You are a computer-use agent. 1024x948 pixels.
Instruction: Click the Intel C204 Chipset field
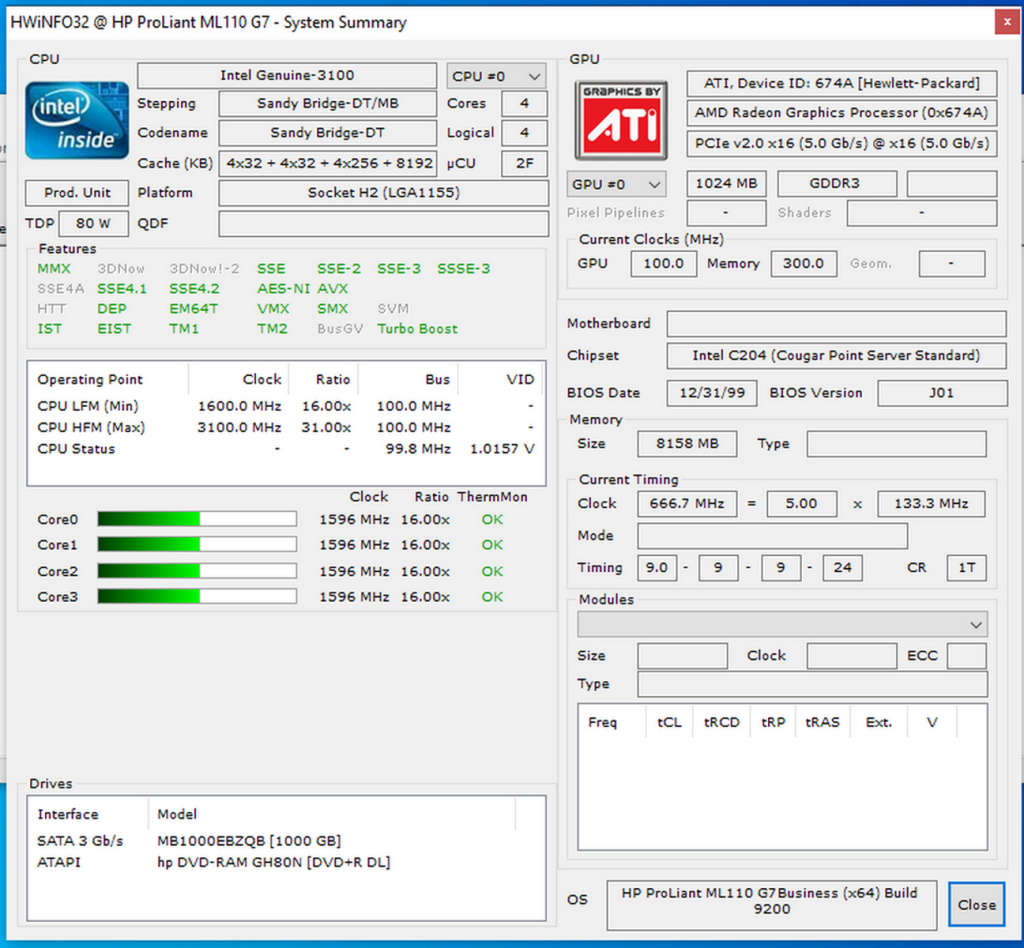pyautogui.click(x=837, y=356)
